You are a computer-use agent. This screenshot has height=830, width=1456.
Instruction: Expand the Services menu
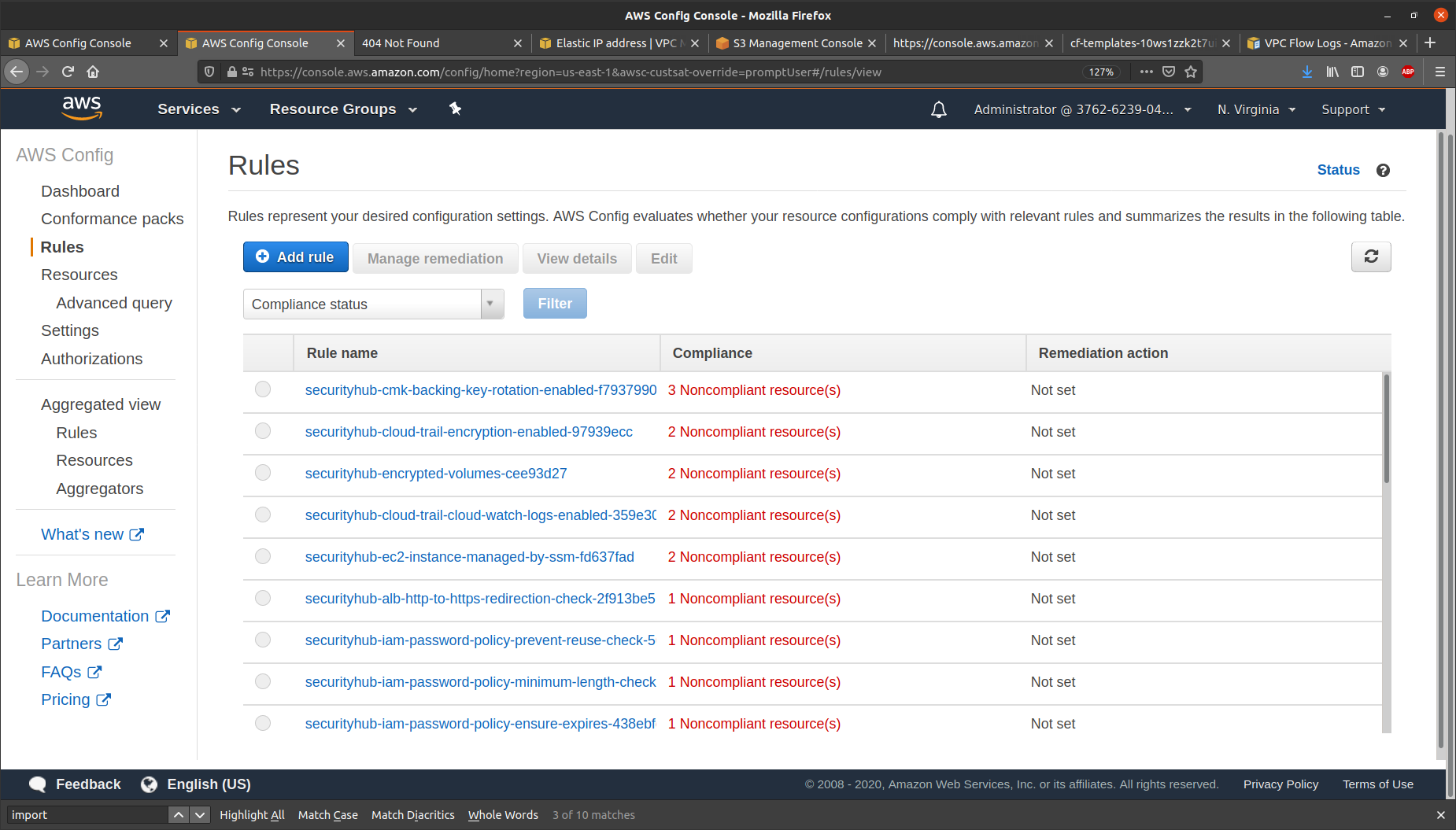[198, 109]
